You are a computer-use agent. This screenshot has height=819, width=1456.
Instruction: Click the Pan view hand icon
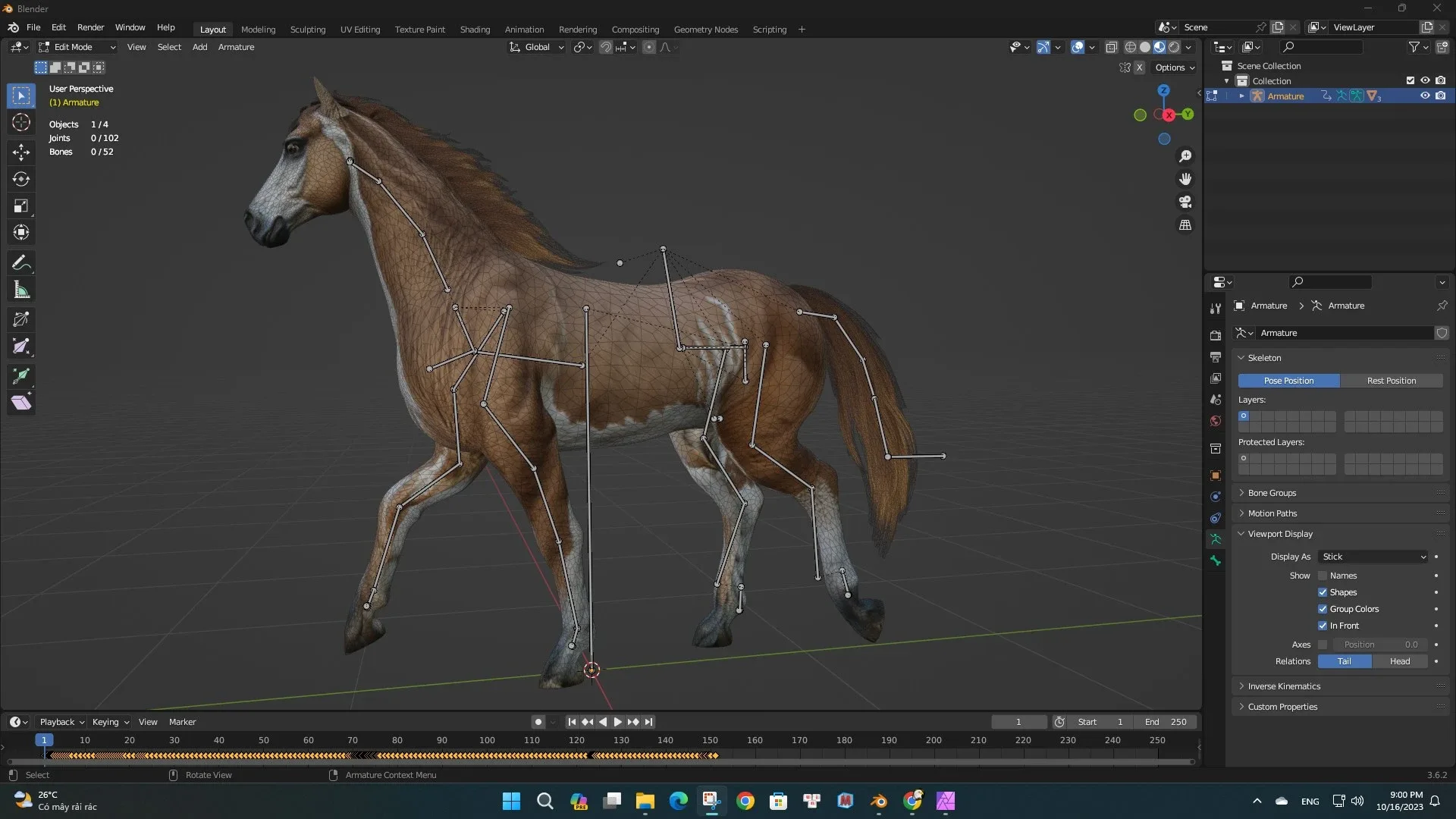(x=1185, y=179)
